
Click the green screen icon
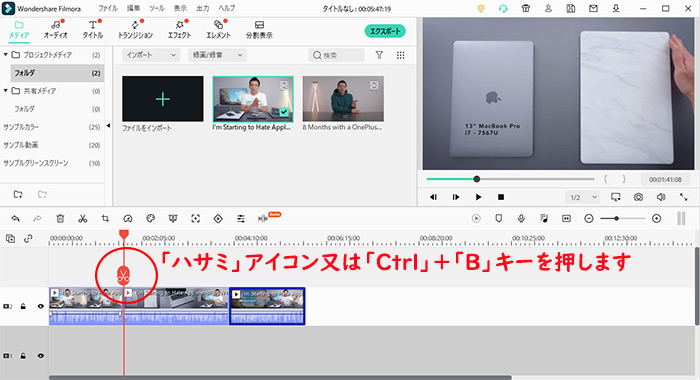coord(173,218)
